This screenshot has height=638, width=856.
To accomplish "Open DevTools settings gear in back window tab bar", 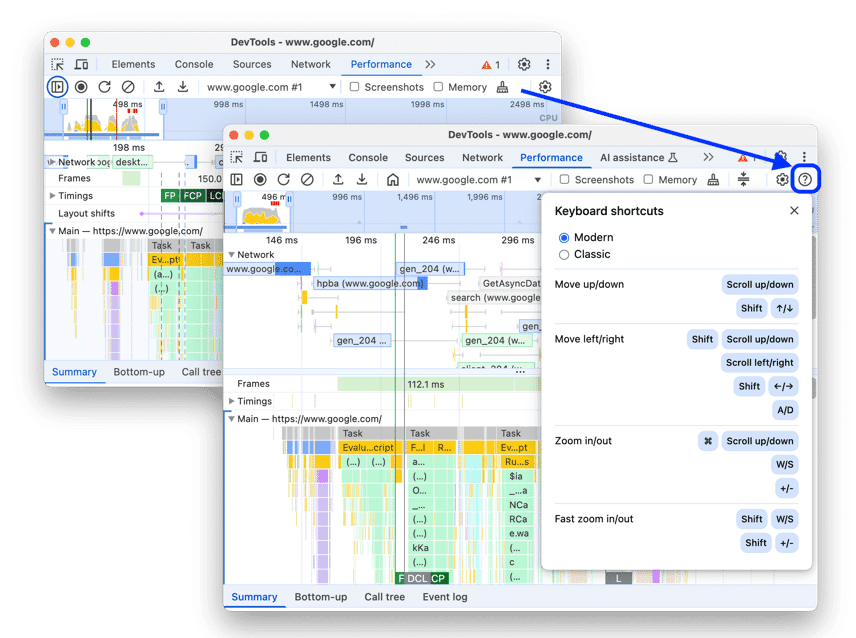I will [x=524, y=64].
